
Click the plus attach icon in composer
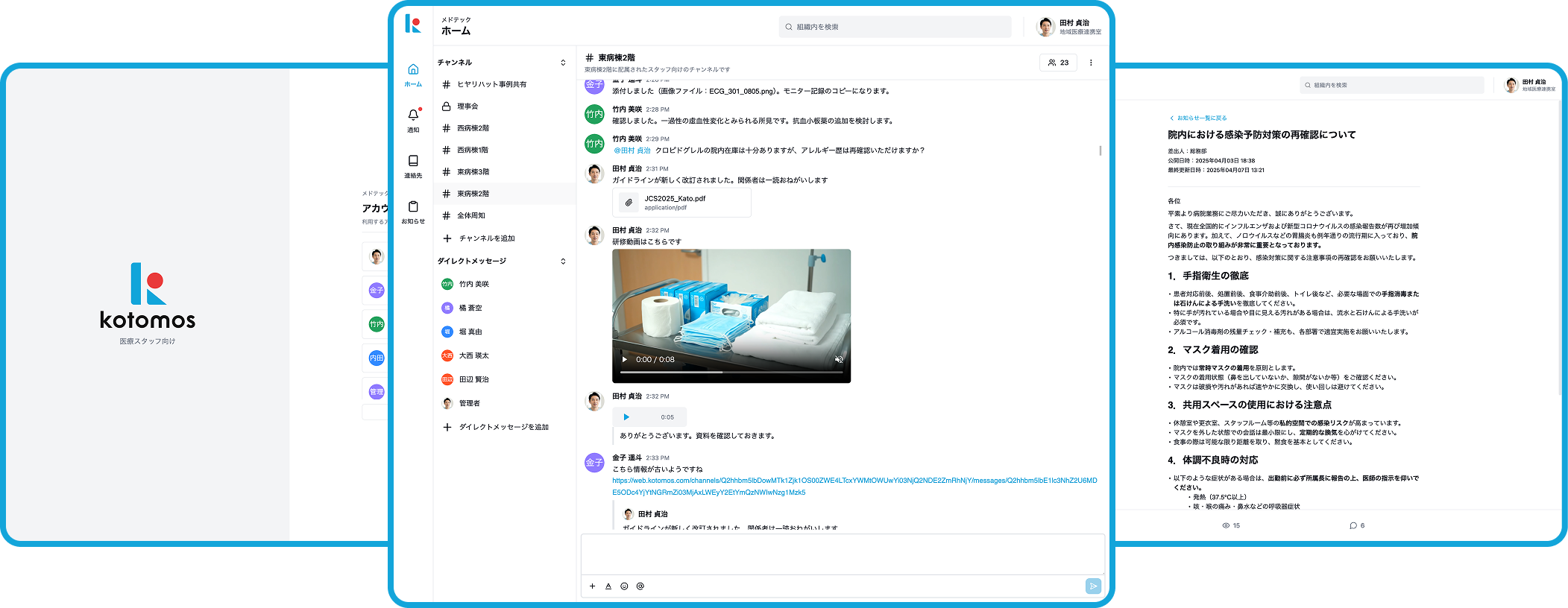593,586
